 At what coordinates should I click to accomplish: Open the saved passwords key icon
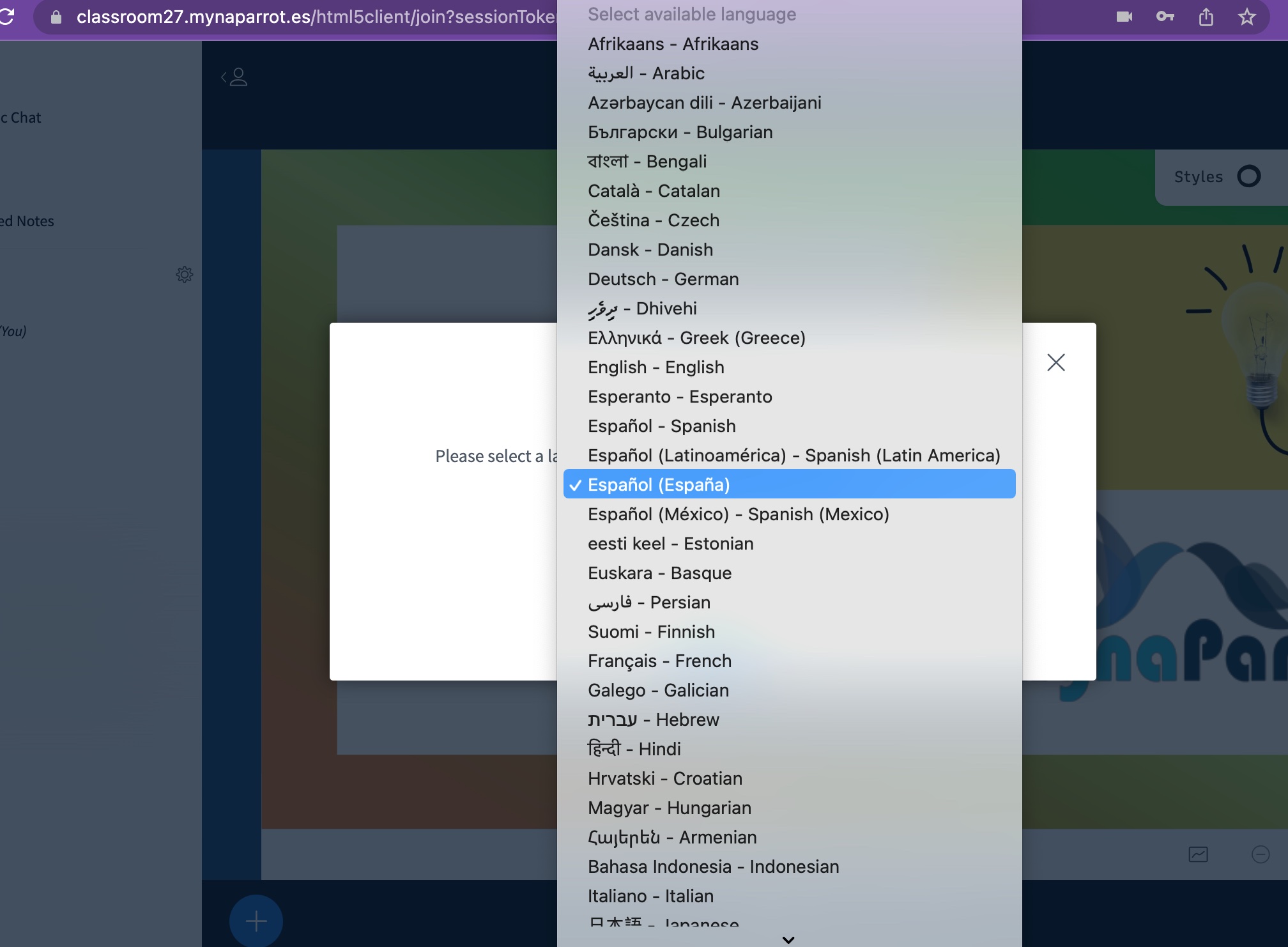point(1165,17)
